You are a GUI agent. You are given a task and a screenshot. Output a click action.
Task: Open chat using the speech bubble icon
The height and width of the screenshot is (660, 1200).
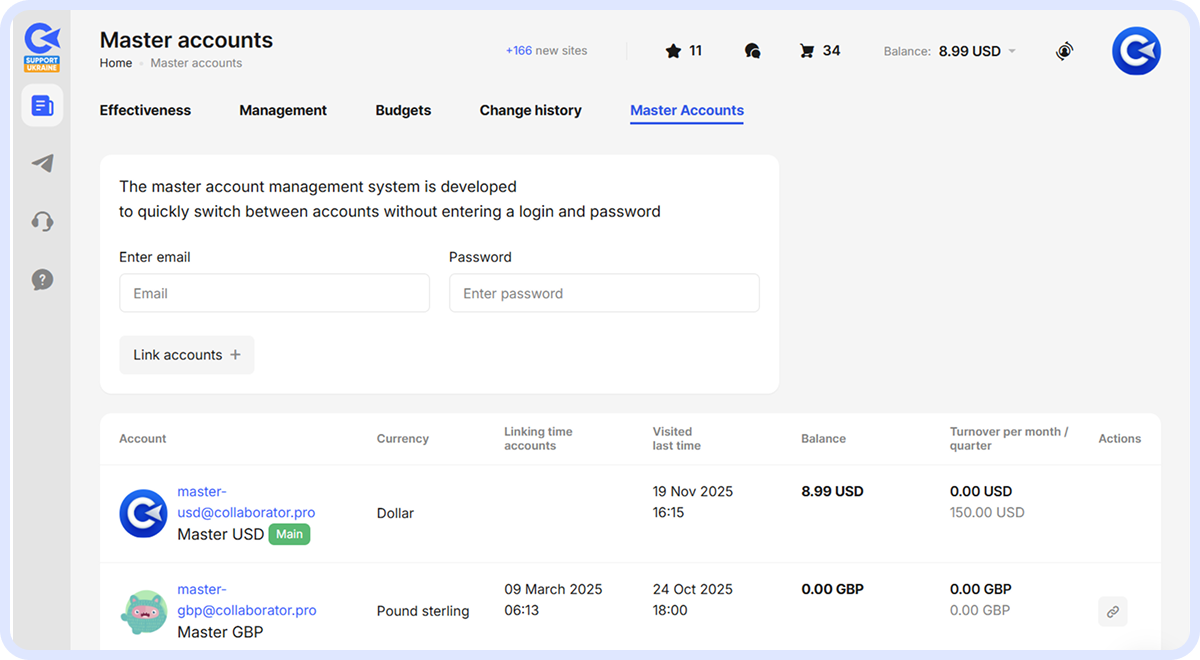(752, 50)
